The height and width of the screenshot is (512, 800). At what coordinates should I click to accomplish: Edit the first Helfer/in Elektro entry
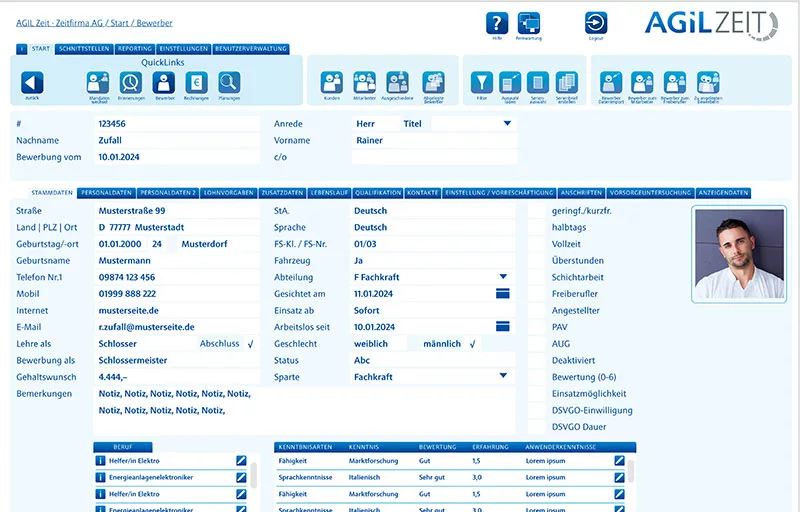tap(241, 460)
